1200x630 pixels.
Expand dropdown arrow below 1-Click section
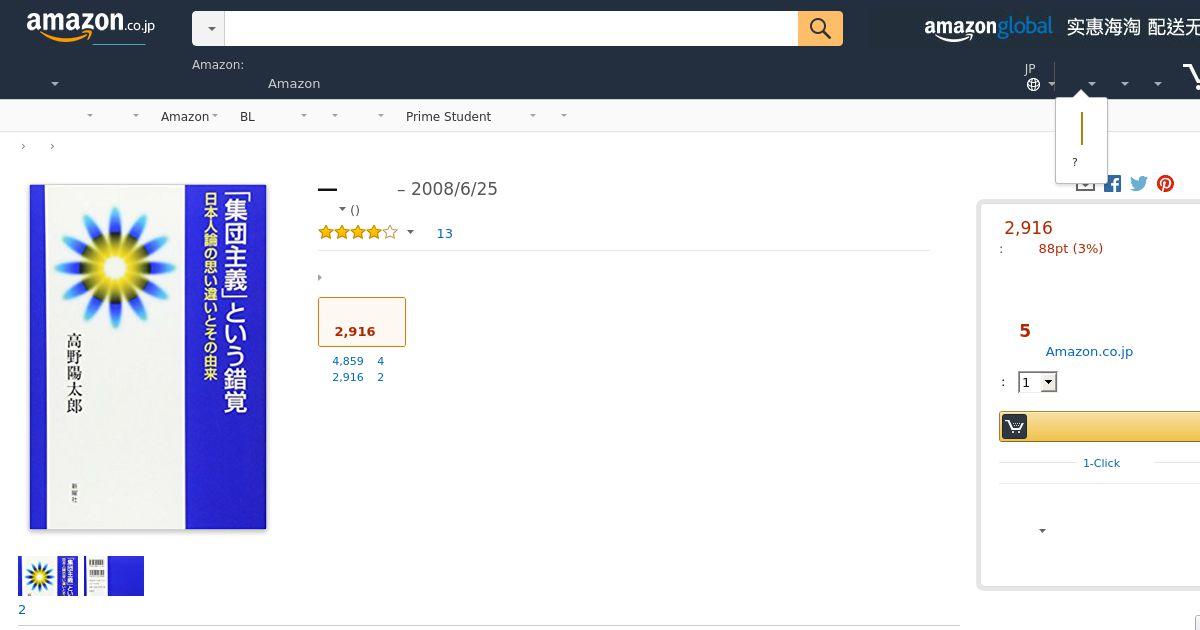coord(1042,531)
